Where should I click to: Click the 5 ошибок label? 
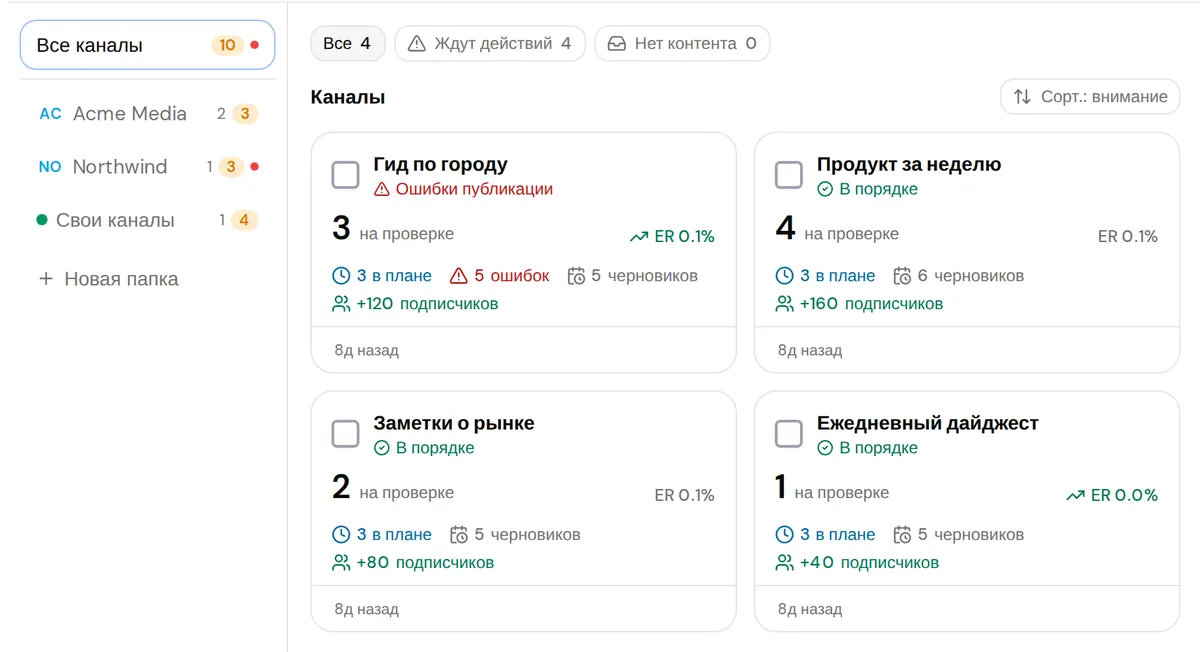tap(512, 276)
